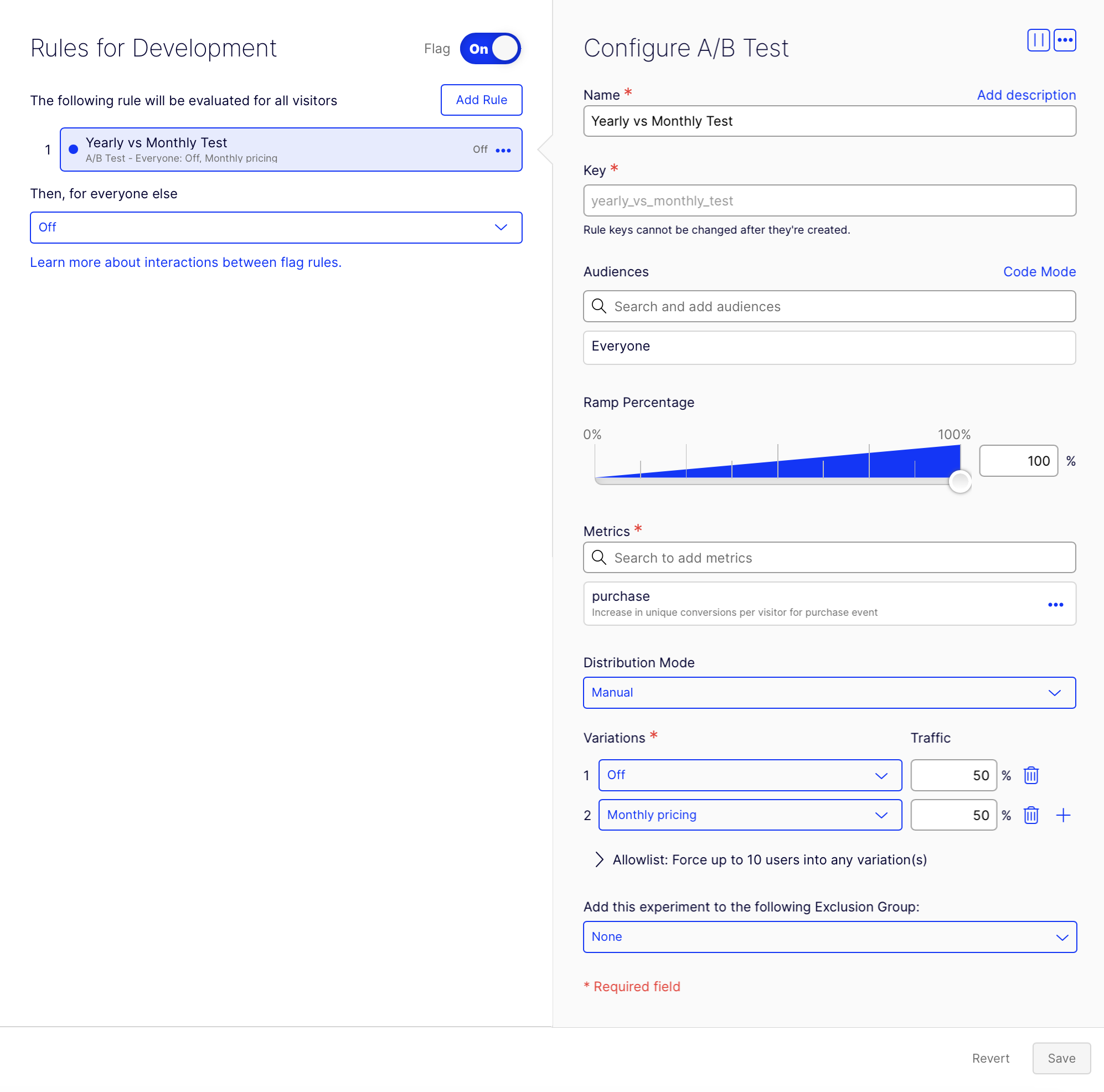Open the Exclusion Group dropdown set to None
The image size is (1104, 1092).
[x=829, y=937]
